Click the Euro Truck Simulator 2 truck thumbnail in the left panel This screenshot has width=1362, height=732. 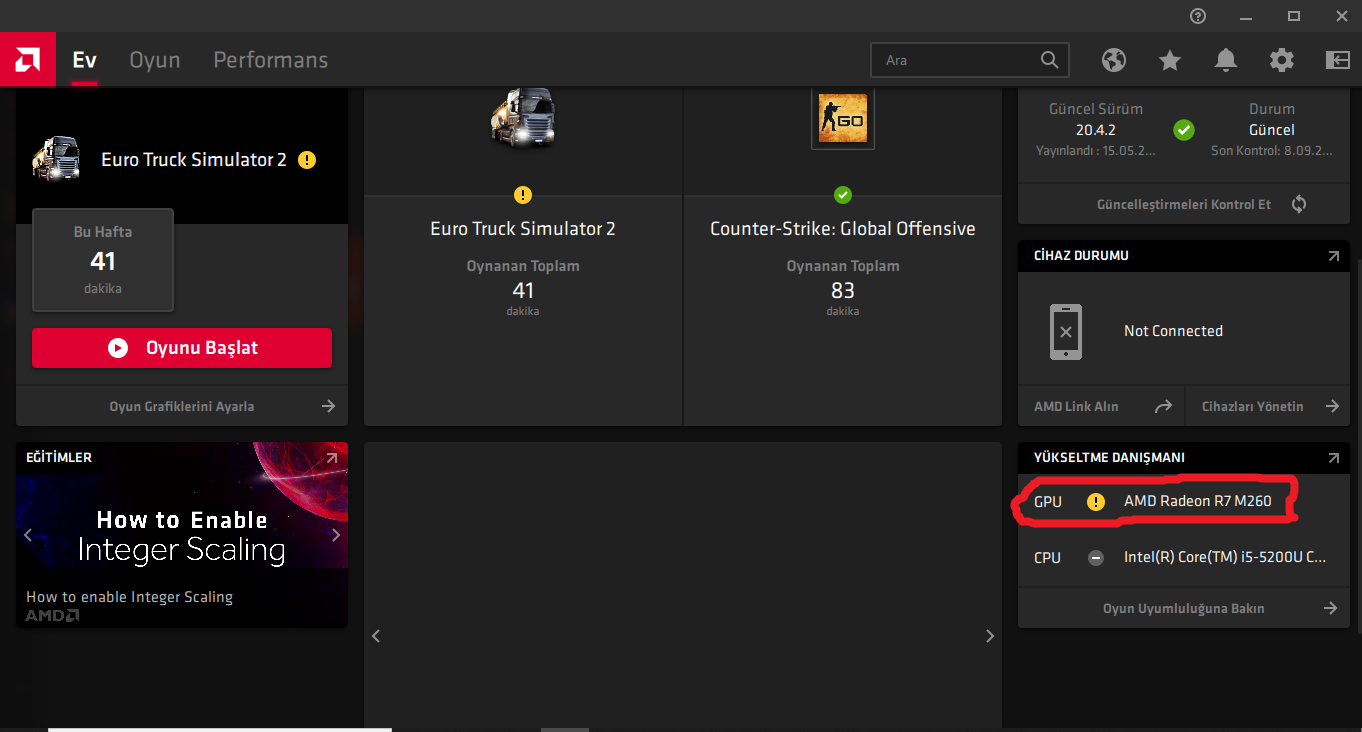point(57,157)
